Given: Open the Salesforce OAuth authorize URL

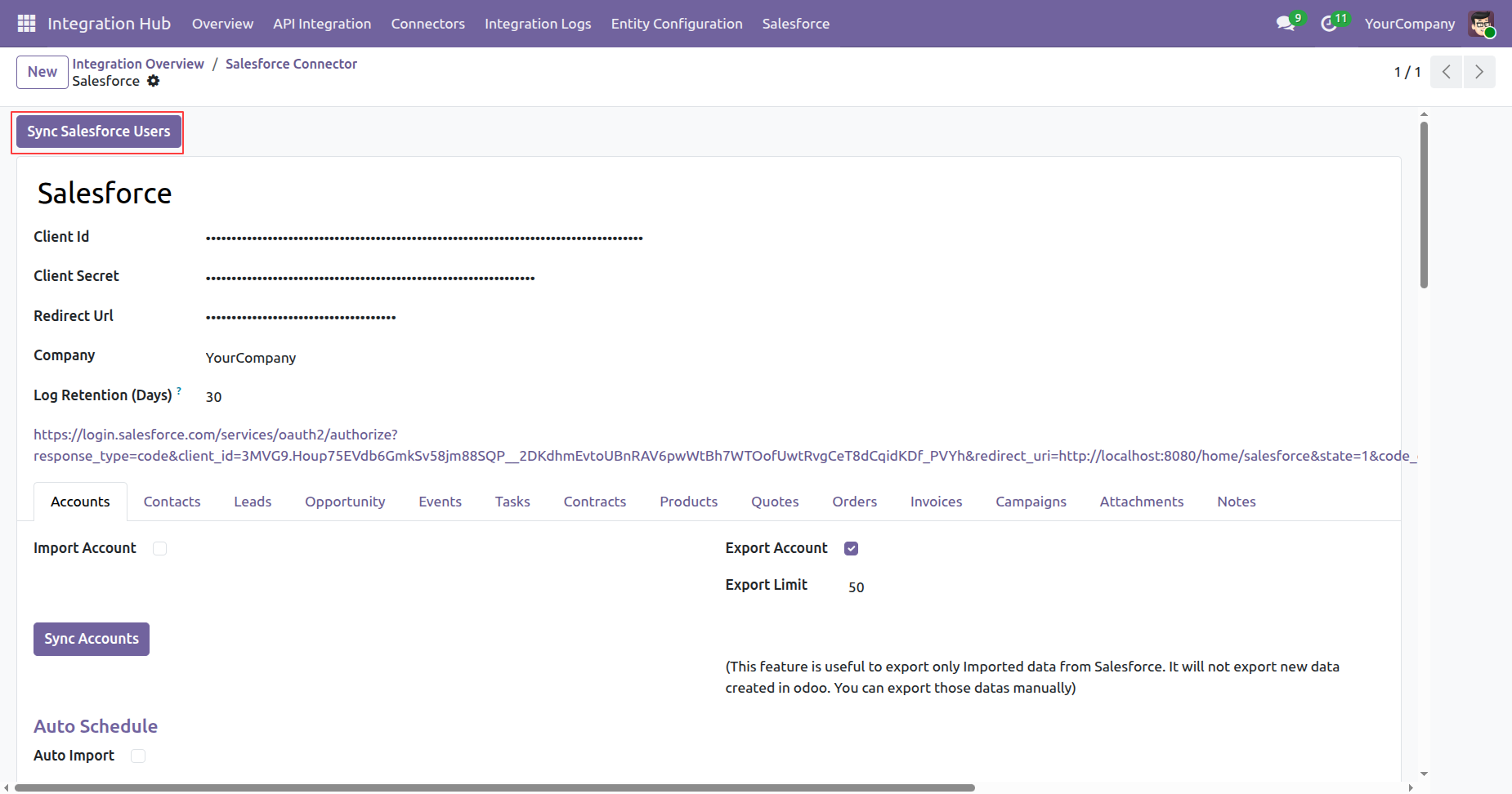Looking at the screenshot, I should coord(725,445).
